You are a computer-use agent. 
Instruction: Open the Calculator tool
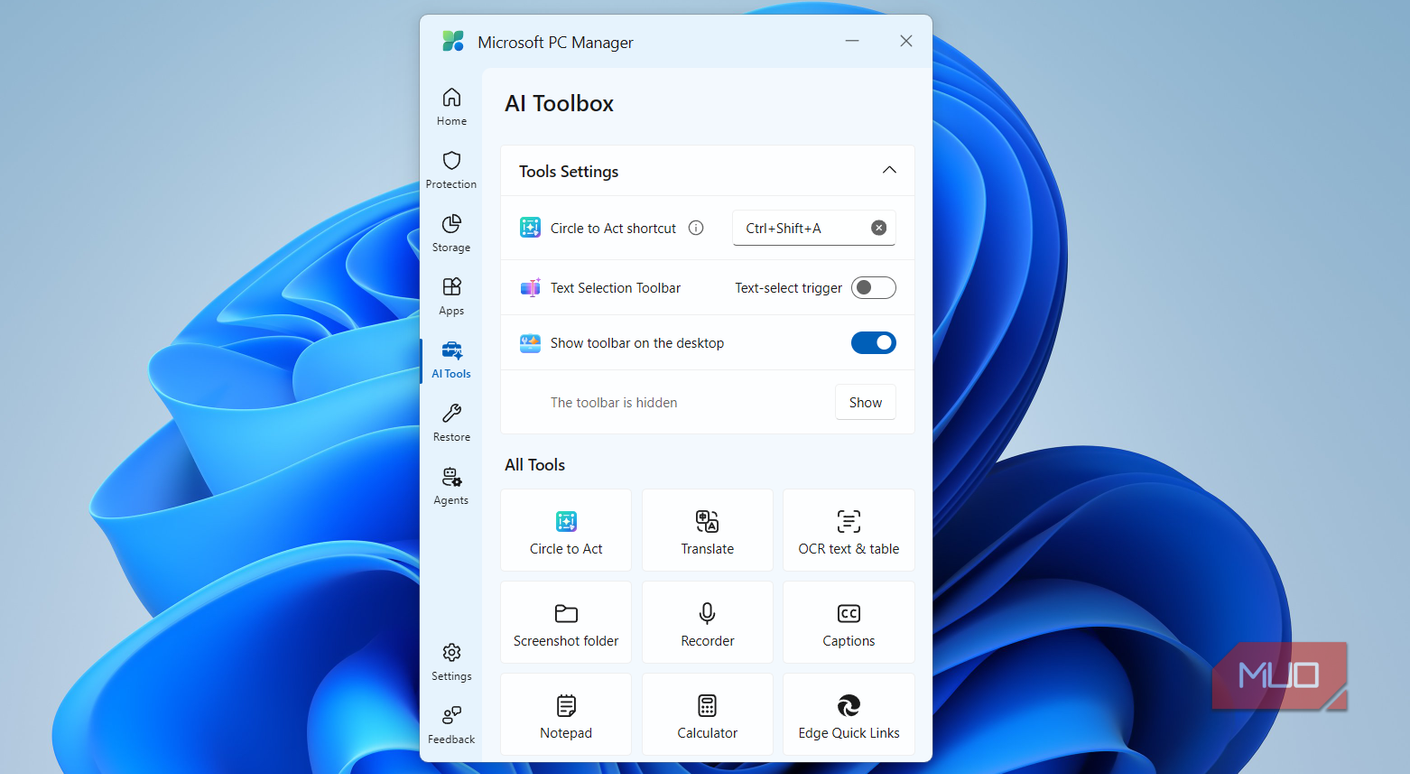click(x=707, y=714)
